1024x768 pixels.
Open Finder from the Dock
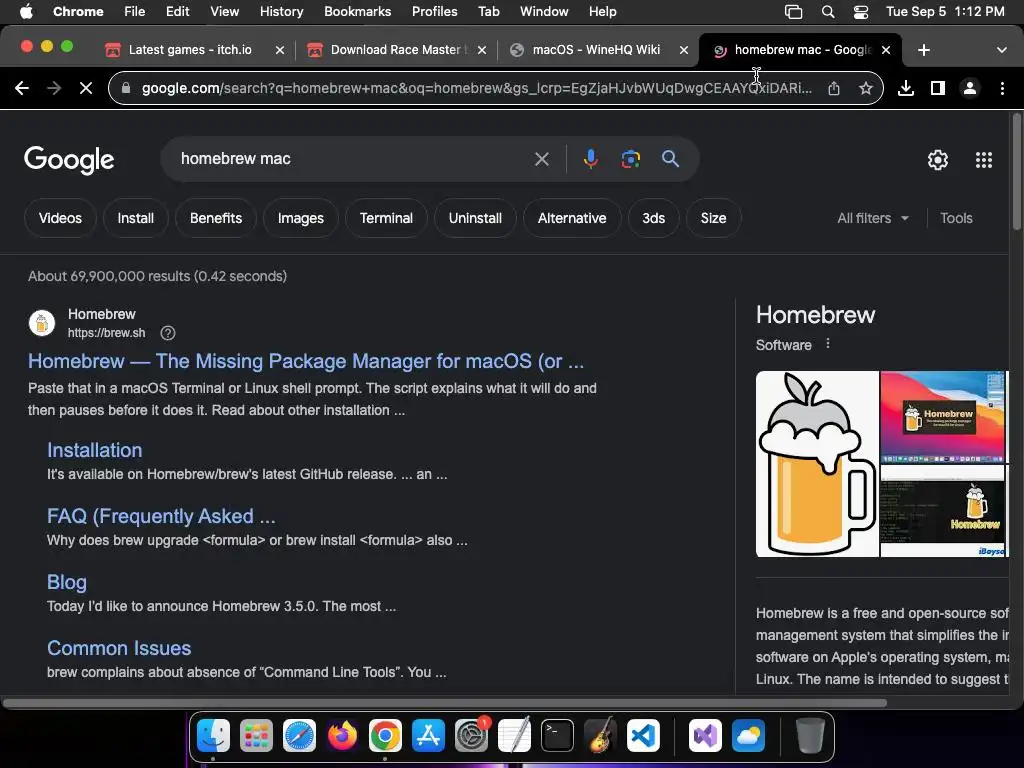click(x=213, y=736)
